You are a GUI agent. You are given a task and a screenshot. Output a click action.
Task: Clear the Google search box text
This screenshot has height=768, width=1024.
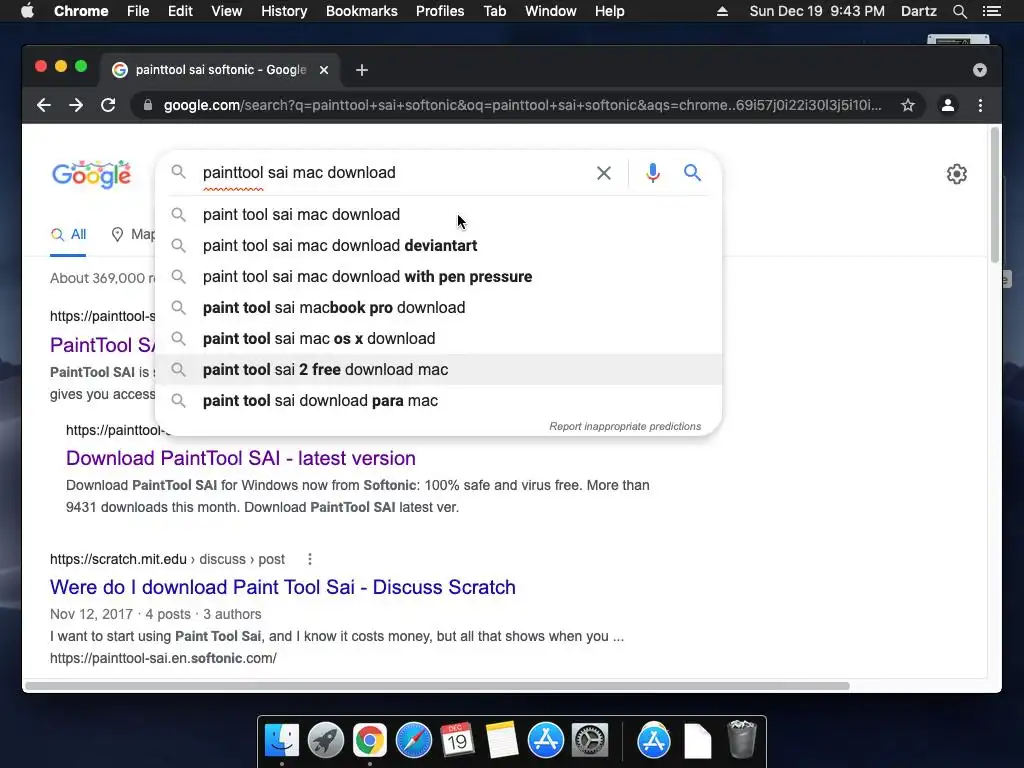pyautogui.click(x=604, y=173)
